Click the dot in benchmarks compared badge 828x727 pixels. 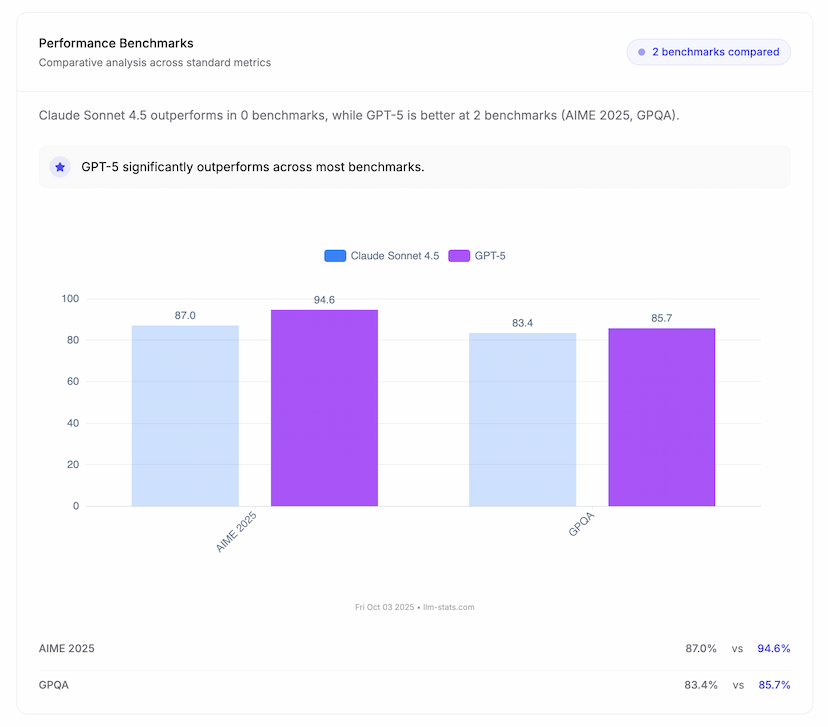(641, 52)
